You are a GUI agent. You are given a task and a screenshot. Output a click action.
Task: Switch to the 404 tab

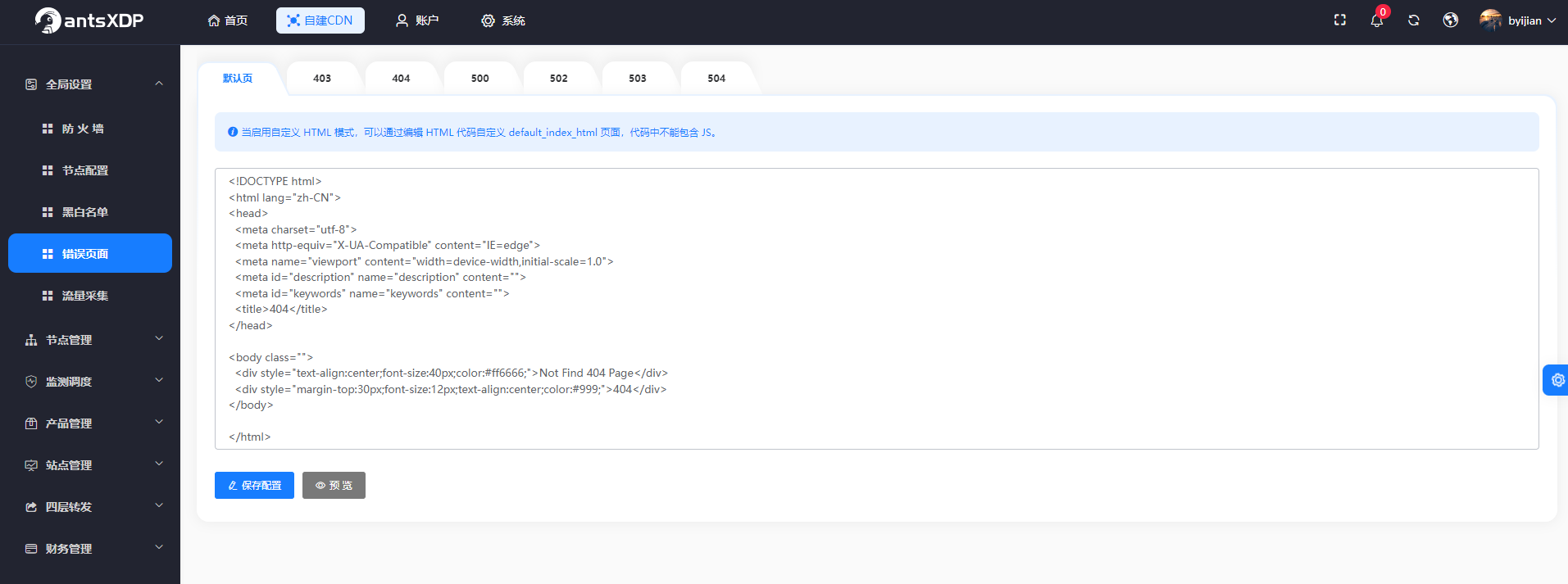point(401,79)
